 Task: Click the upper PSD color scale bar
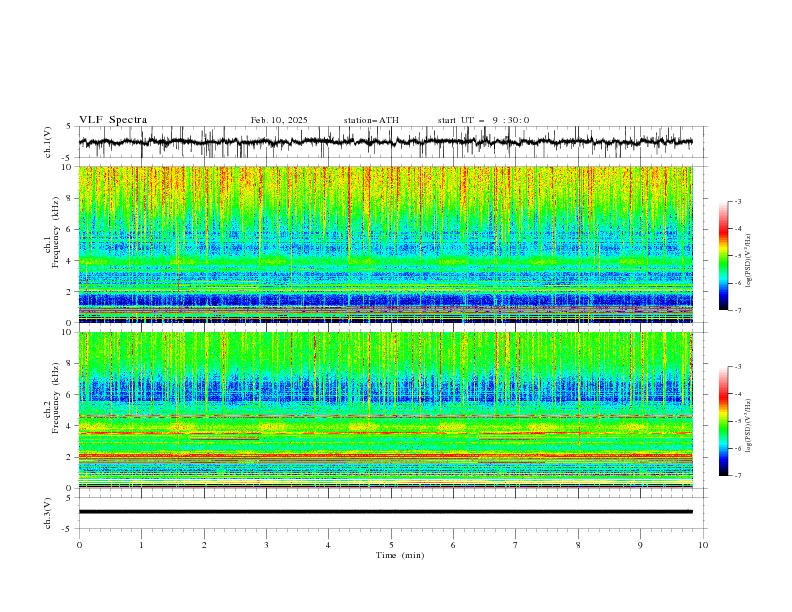tap(723, 256)
